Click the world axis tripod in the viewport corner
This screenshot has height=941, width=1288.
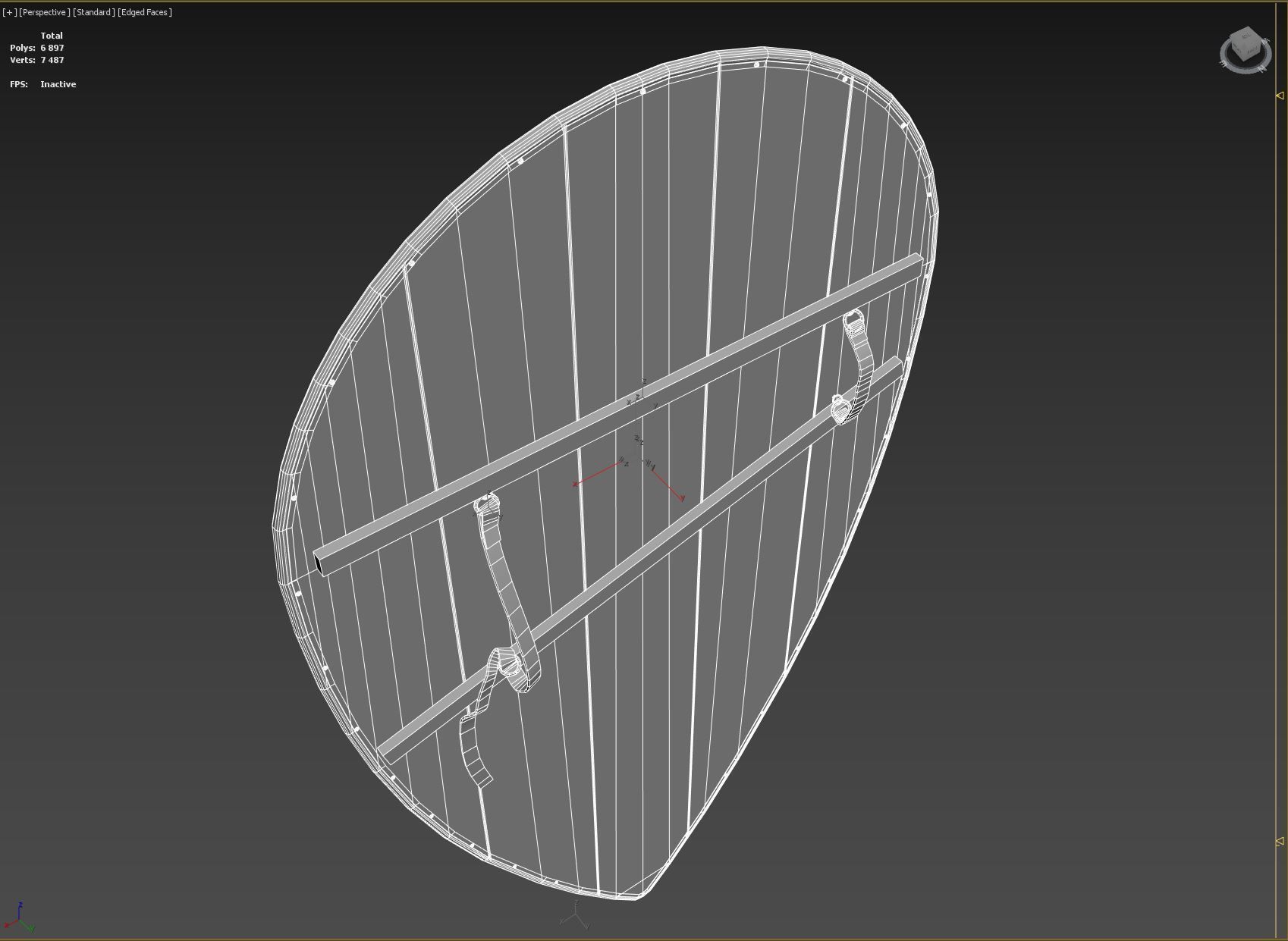click(20, 917)
